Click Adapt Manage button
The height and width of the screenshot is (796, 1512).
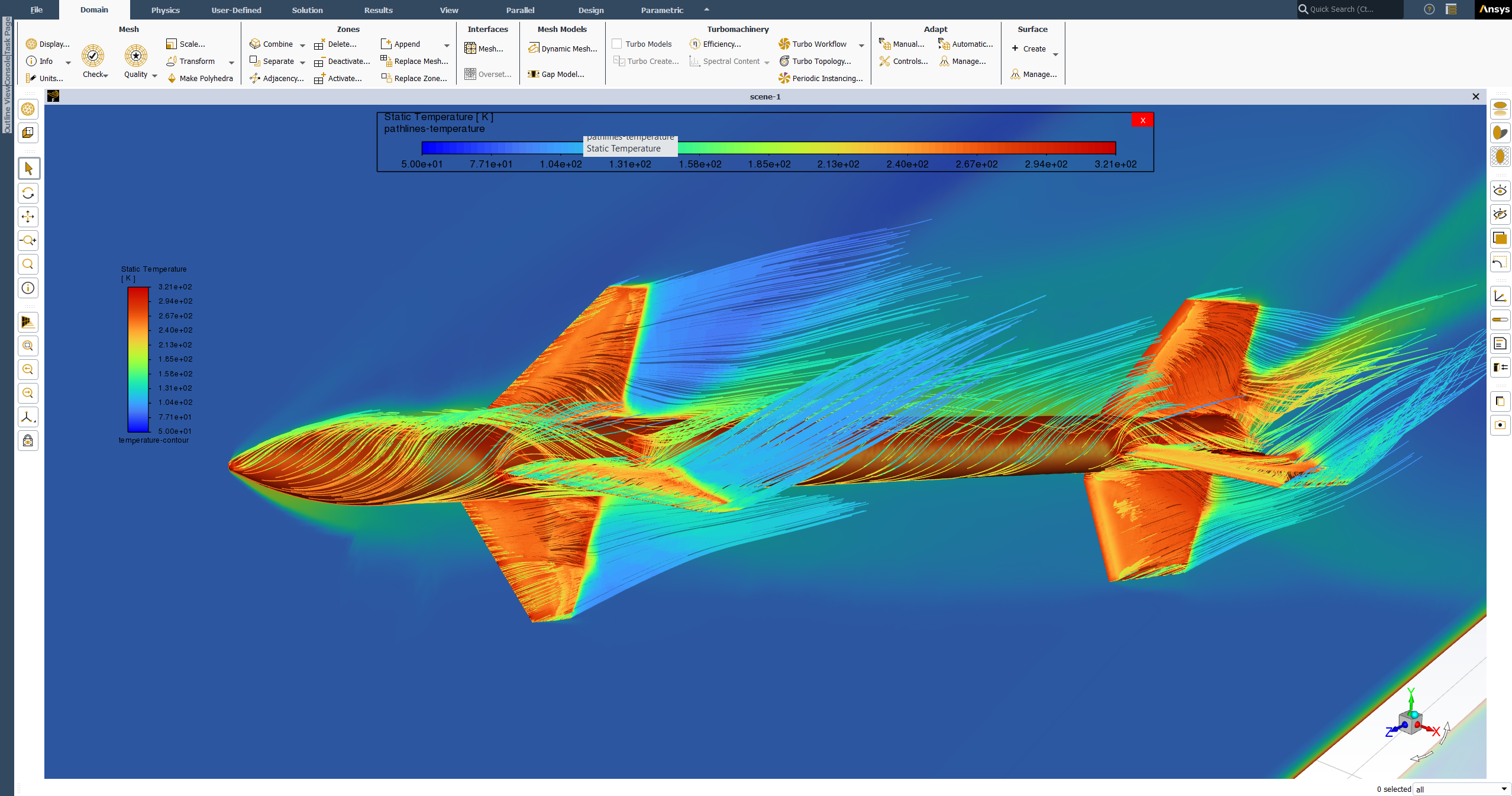pos(962,61)
